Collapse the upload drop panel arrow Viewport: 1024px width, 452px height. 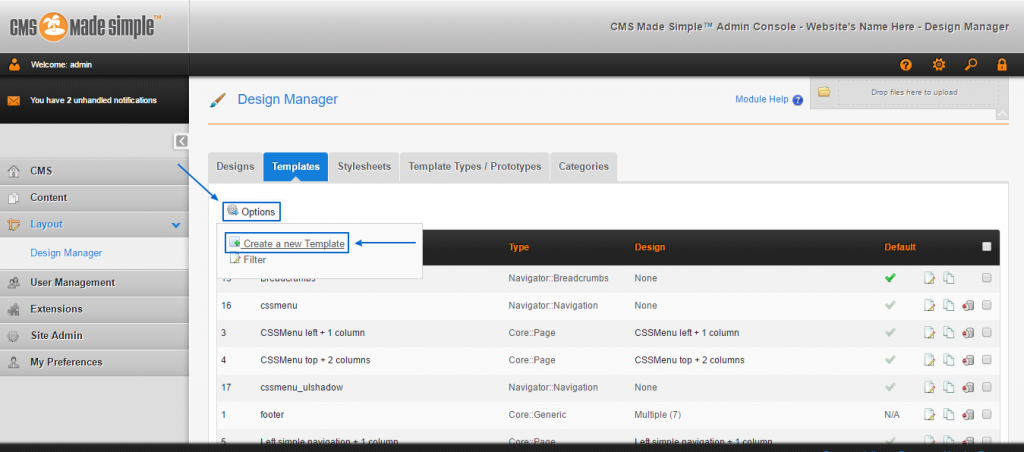1002,114
